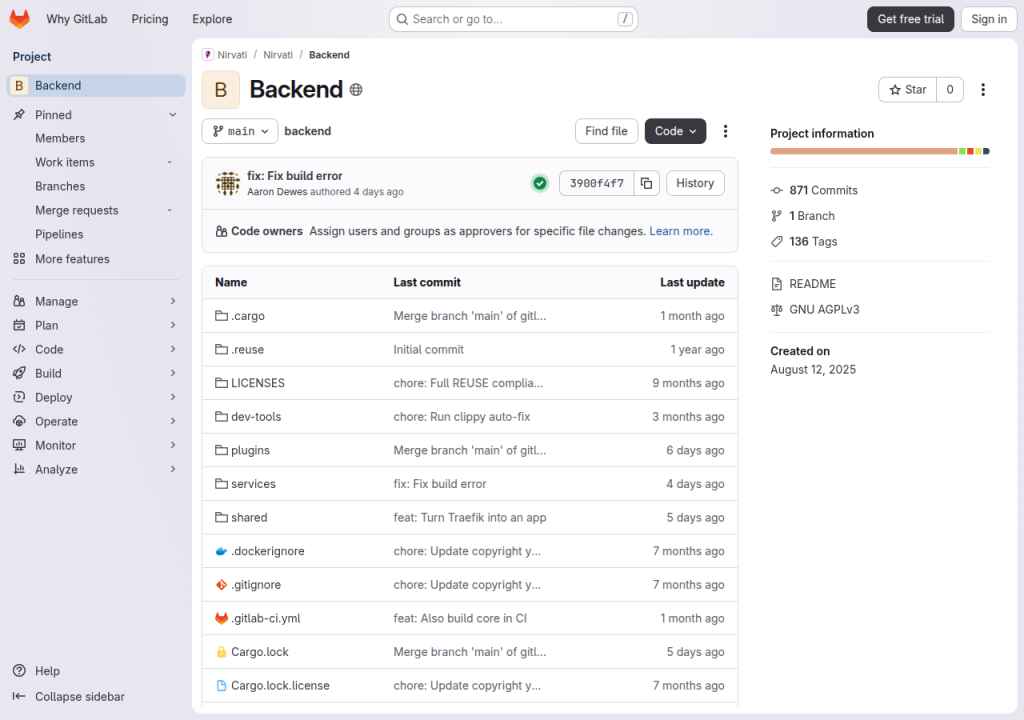Image resolution: width=1024 pixels, height=720 pixels.
Task: Click the More features grid icon
Action: tap(20, 259)
